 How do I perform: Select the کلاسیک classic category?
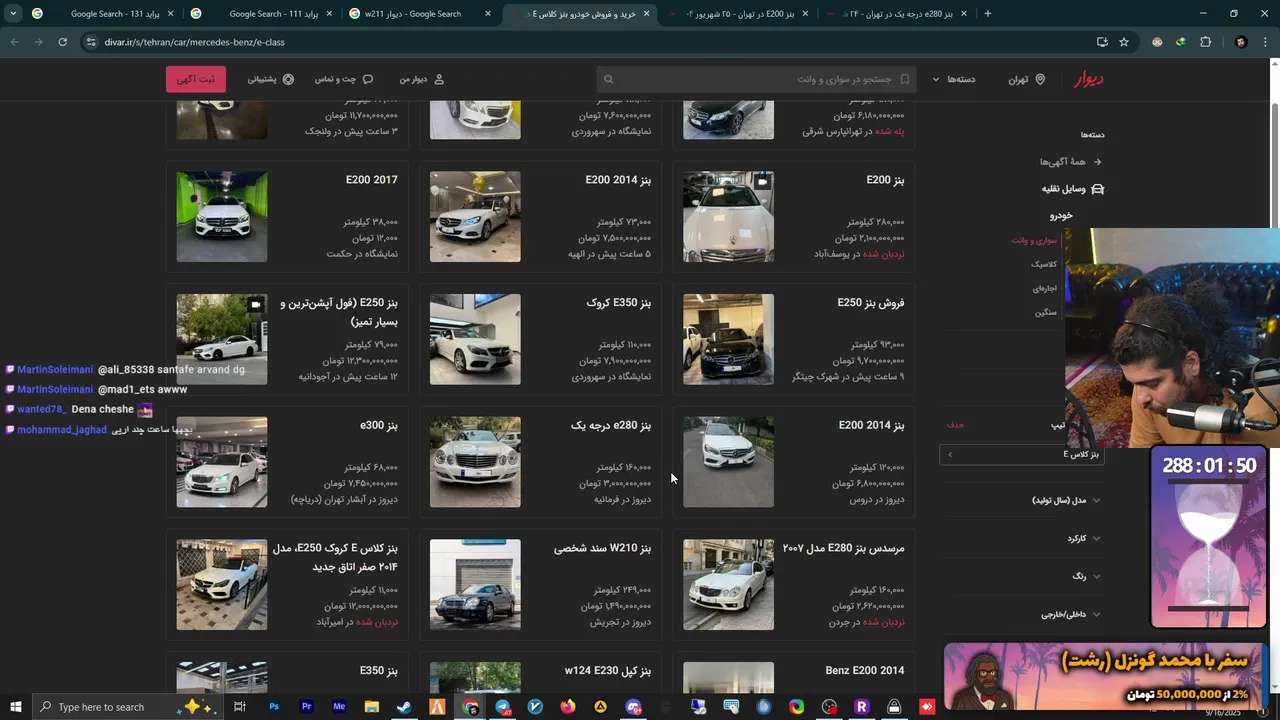click(x=1044, y=264)
